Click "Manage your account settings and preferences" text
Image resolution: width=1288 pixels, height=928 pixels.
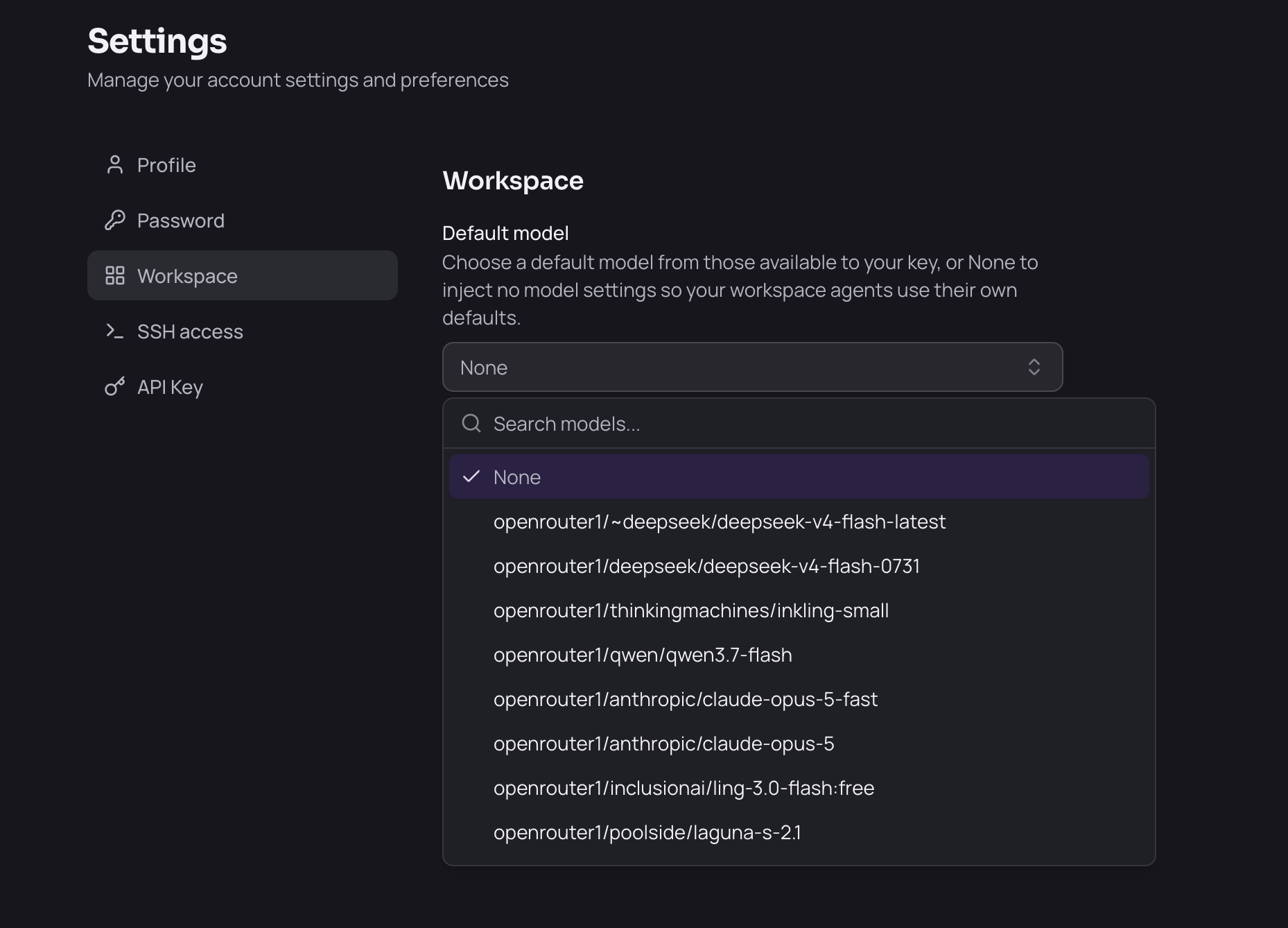[298, 80]
